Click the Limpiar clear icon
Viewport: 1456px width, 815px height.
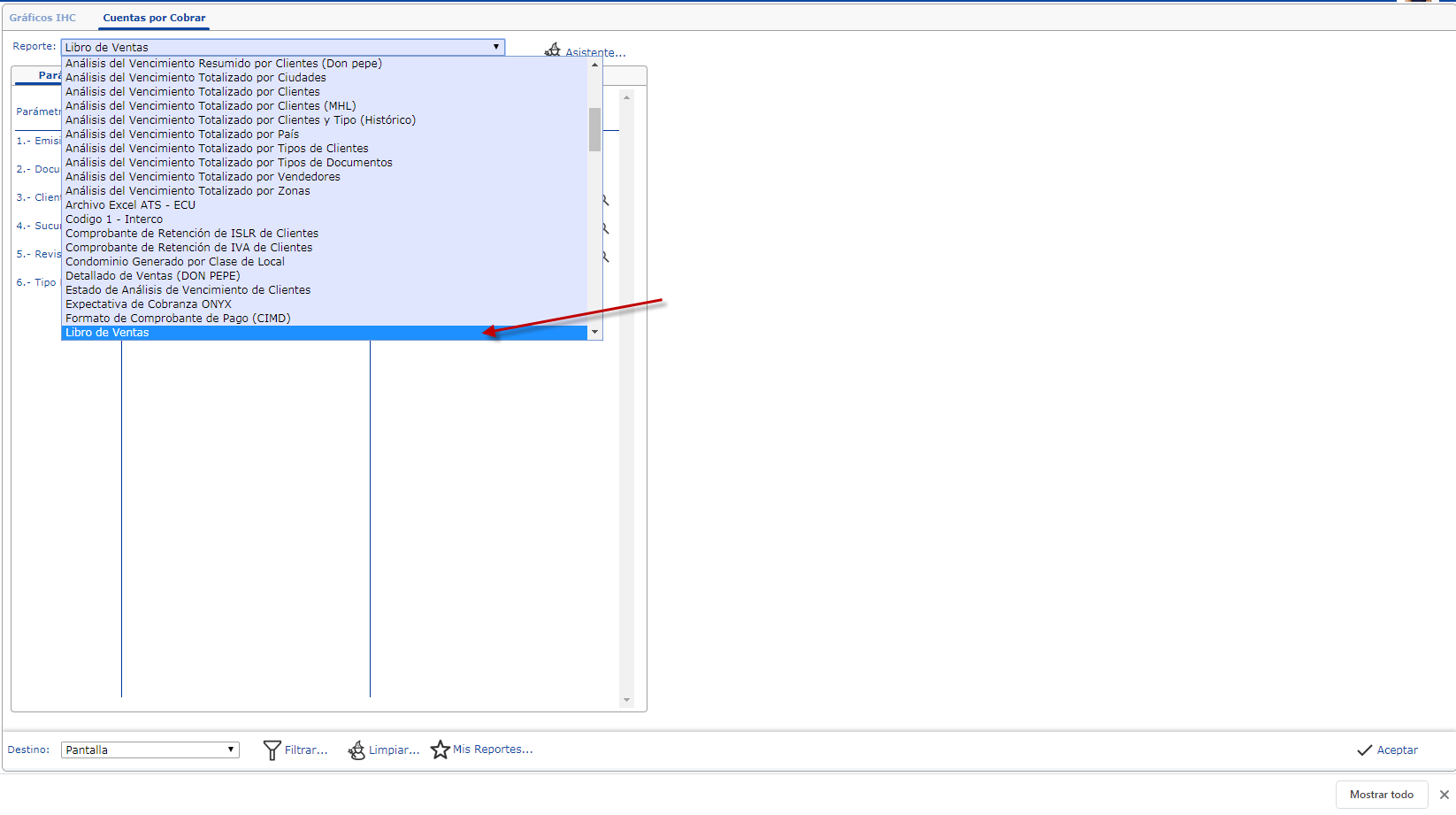(356, 750)
